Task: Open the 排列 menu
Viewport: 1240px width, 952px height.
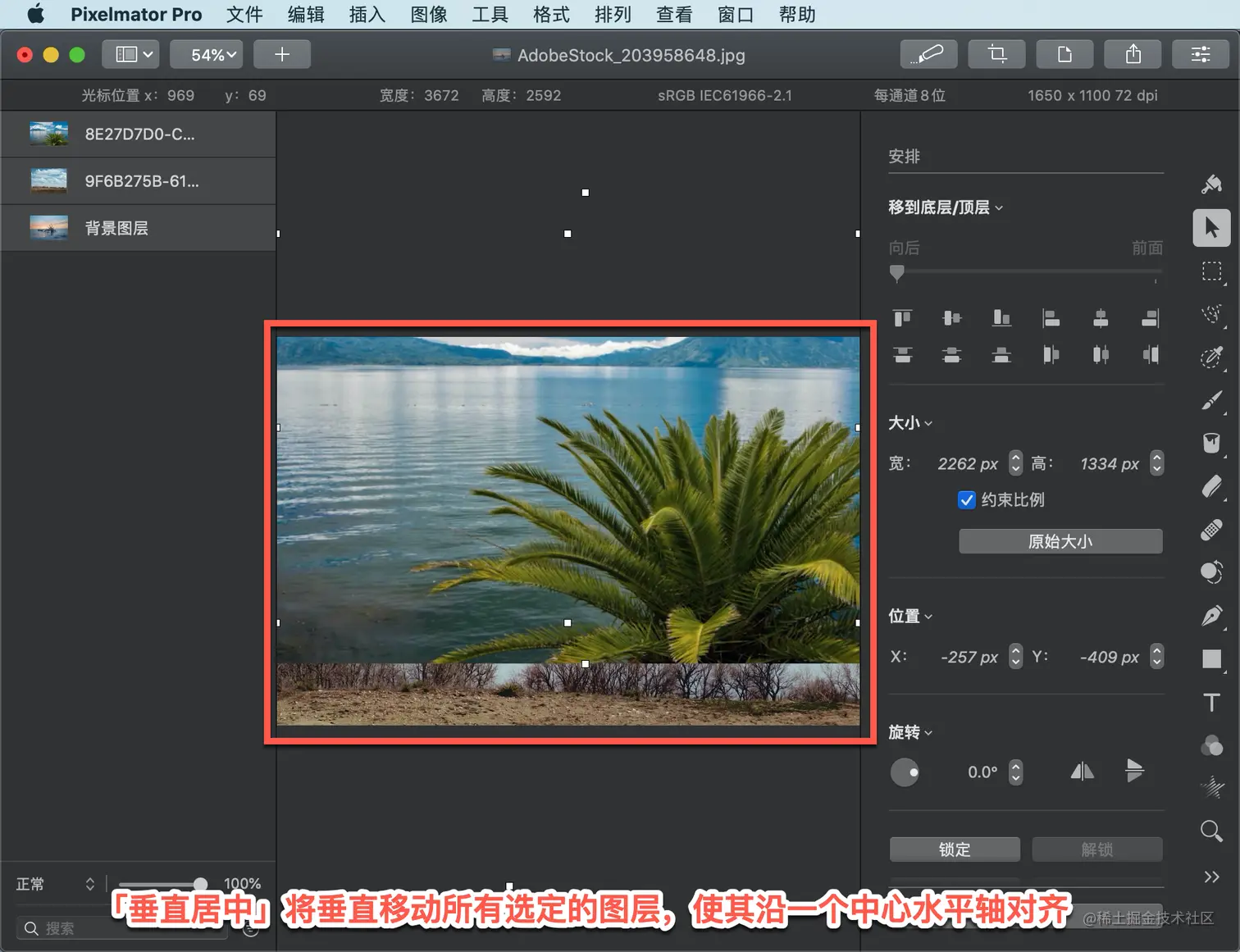Action: (613, 15)
